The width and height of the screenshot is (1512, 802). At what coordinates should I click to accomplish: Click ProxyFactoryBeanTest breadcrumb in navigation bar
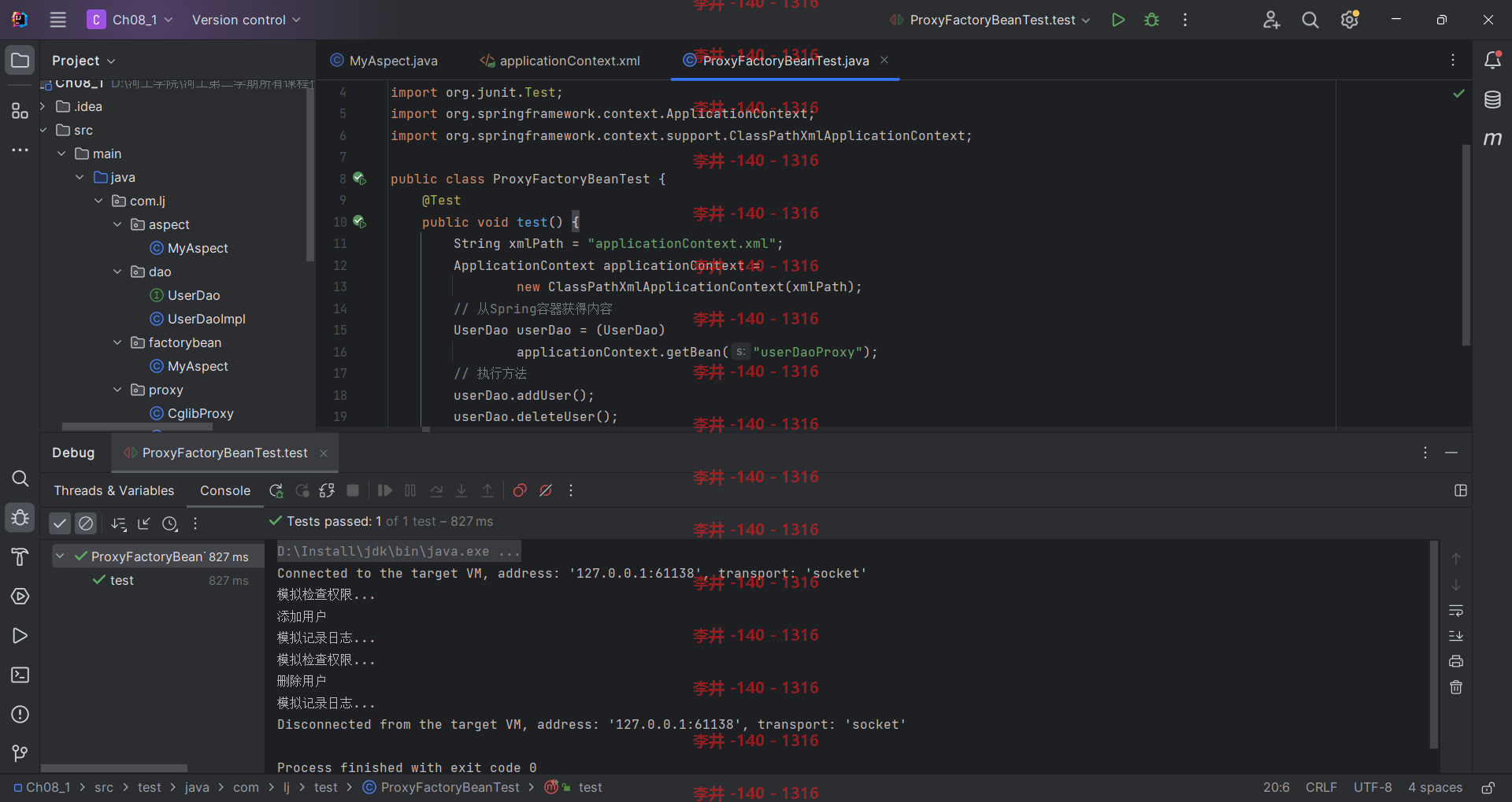point(441,788)
